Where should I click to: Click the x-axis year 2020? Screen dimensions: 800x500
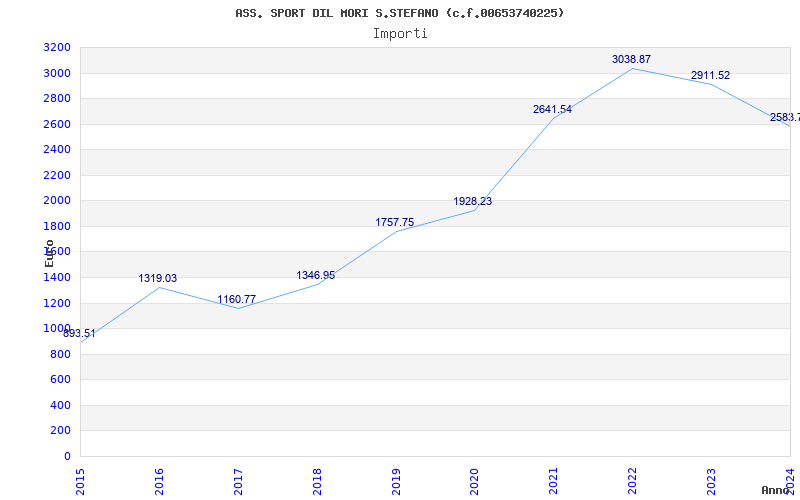pos(474,481)
